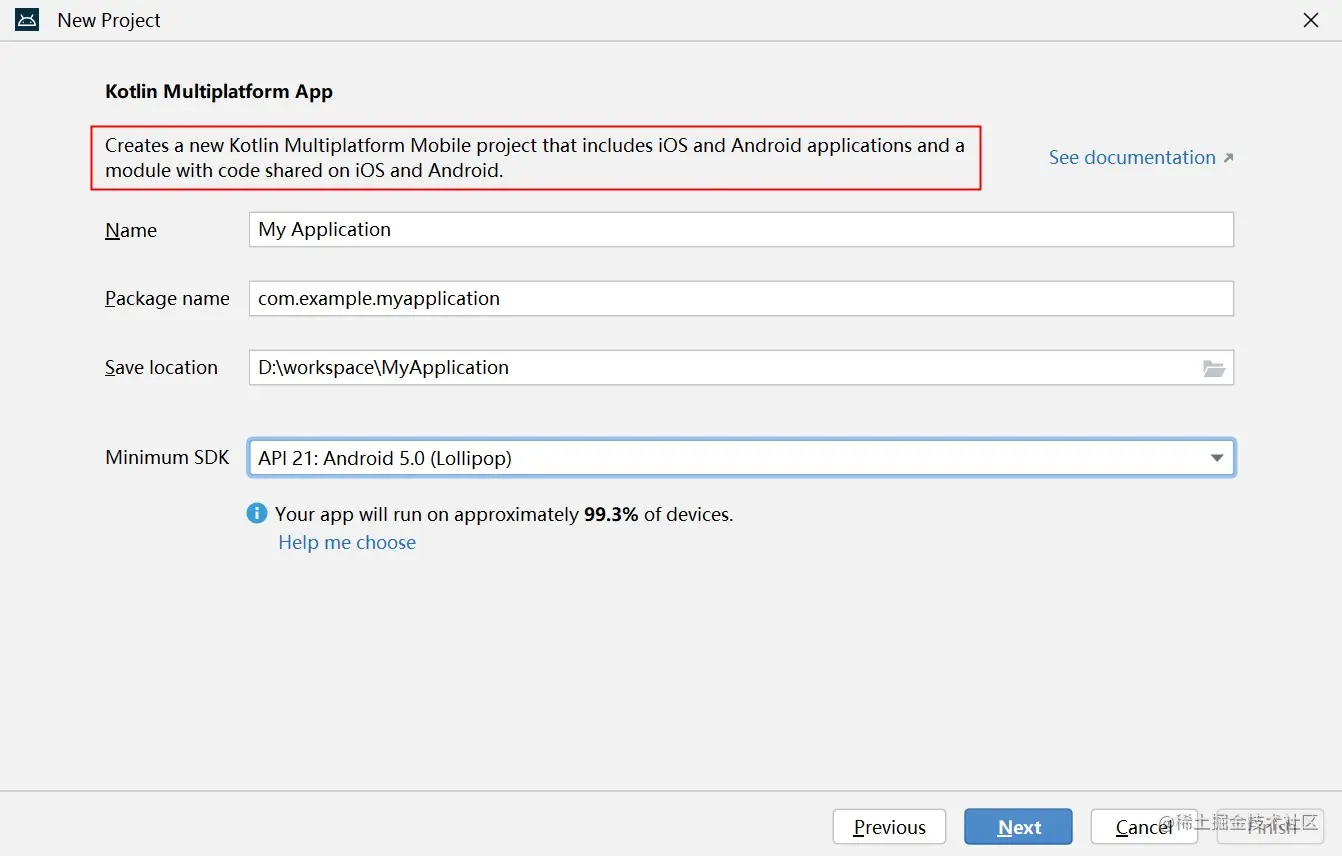Expand the Minimum SDK dropdown arrow

(1217, 458)
